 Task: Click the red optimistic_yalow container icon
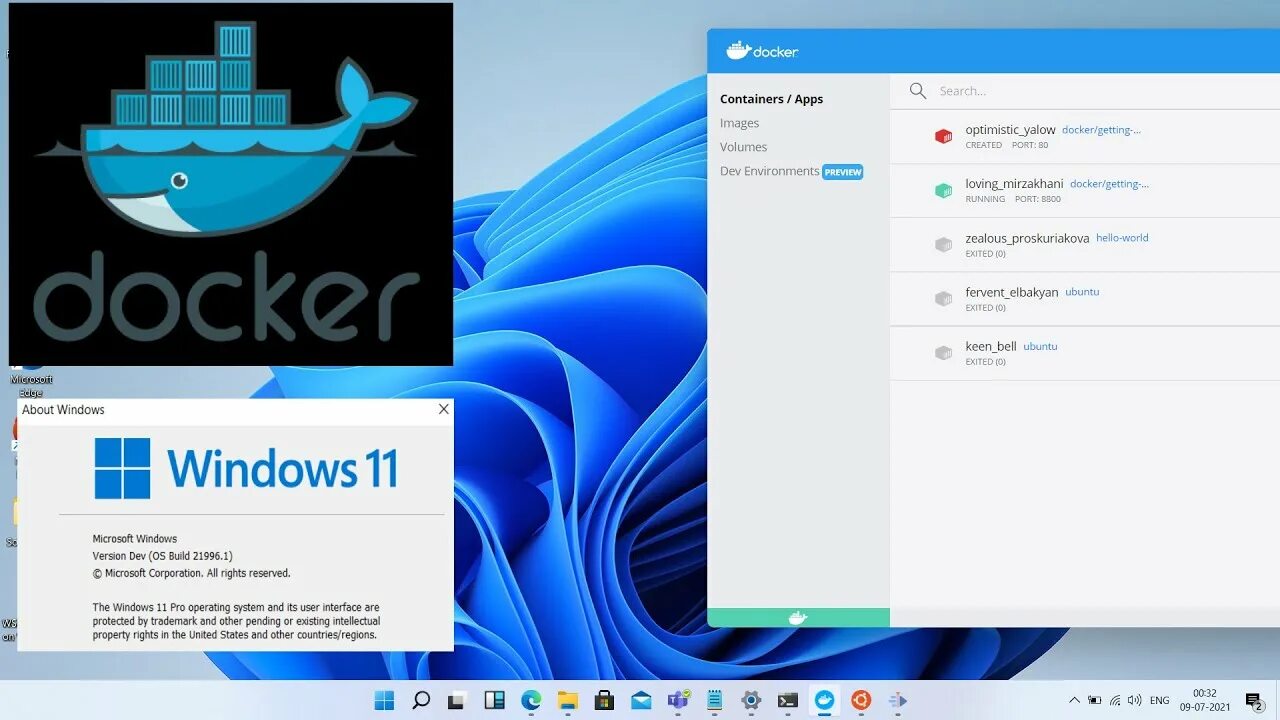943,136
